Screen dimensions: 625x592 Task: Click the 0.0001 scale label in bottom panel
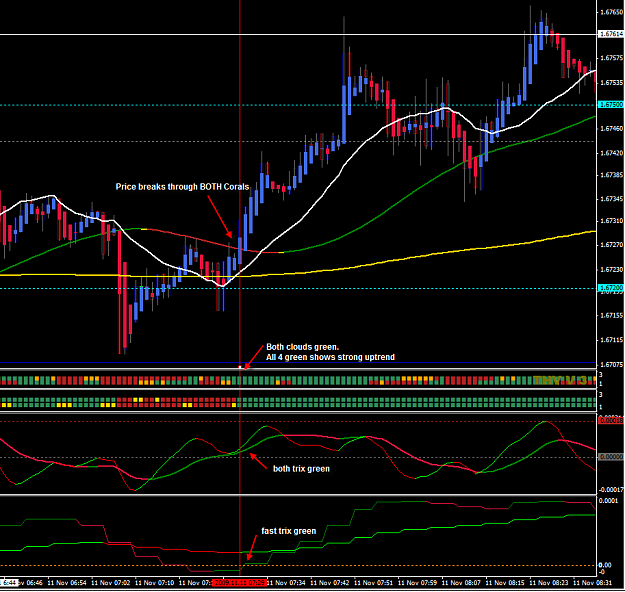(x=608, y=501)
